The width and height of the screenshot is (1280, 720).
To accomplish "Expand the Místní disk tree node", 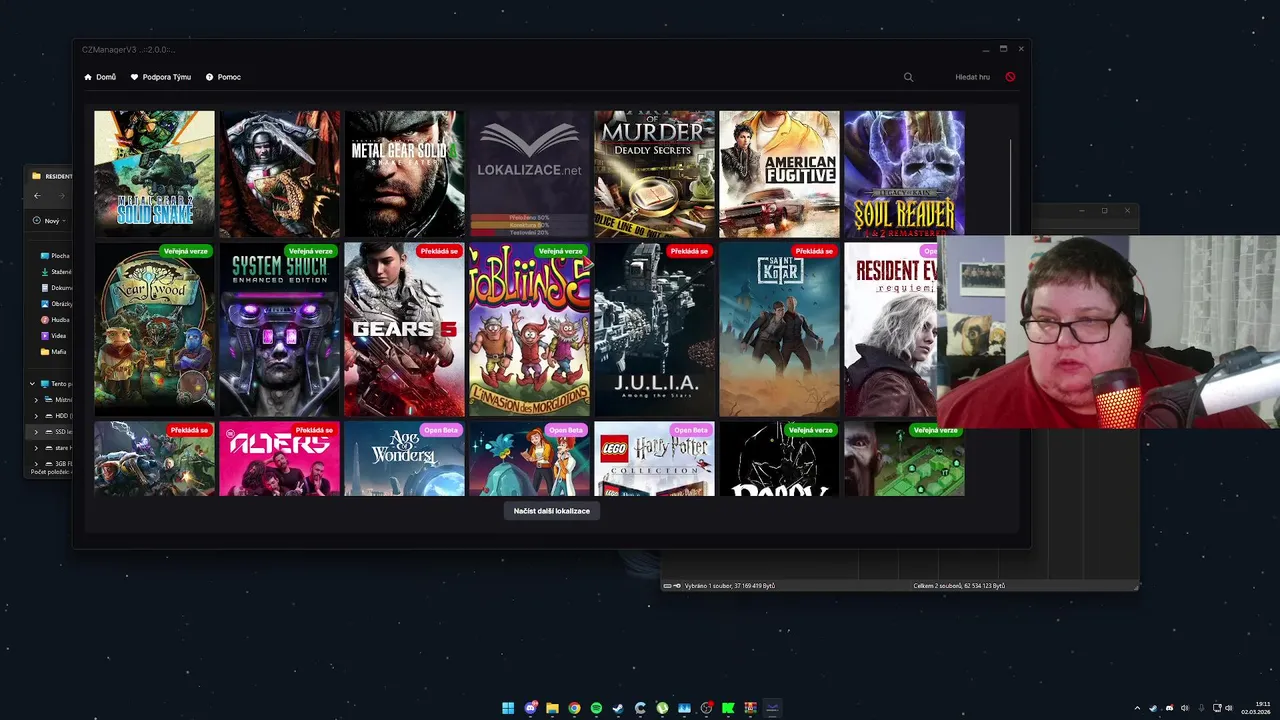I will pyautogui.click(x=36, y=400).
